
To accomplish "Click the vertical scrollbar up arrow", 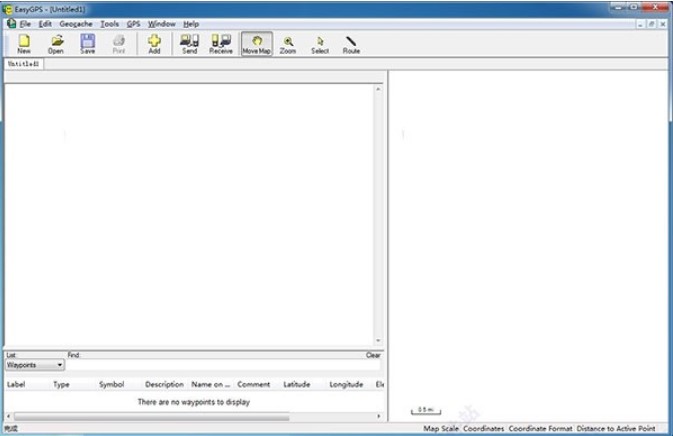I will tap(378, 89).
